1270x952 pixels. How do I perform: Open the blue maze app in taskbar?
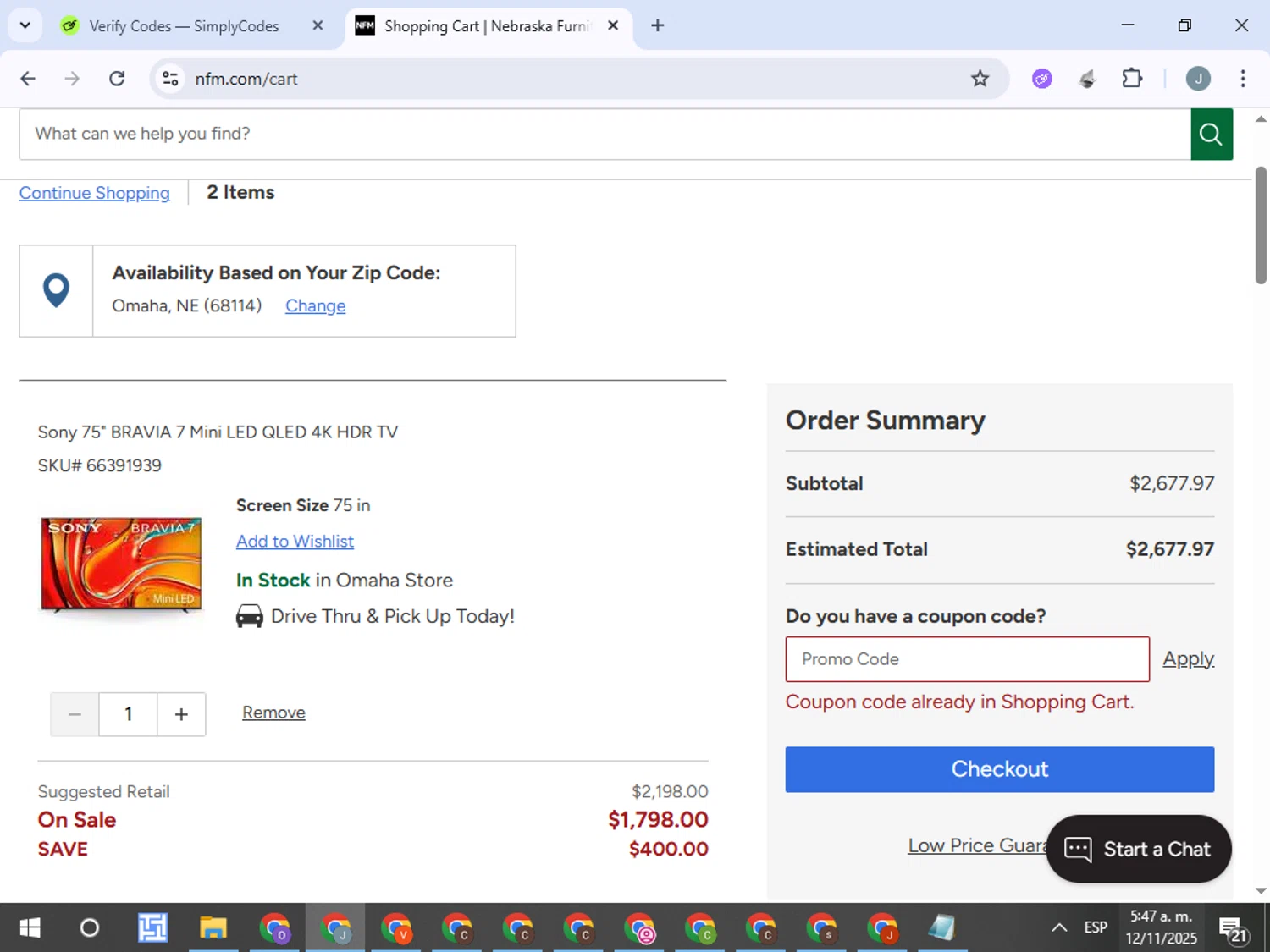[152, 928]
